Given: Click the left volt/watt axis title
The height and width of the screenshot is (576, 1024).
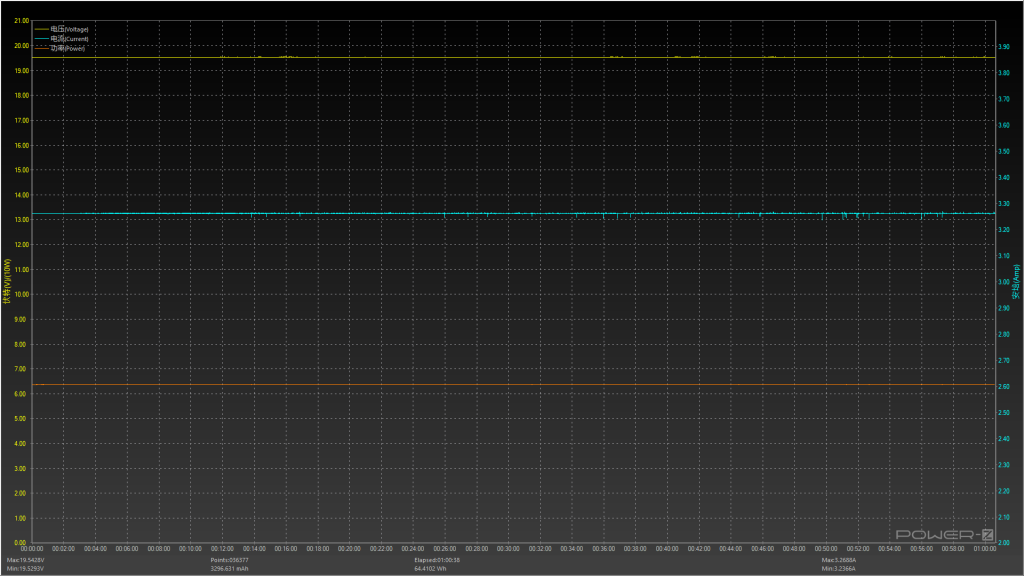Looking at the screenshot, I should pyautogui.click(x=7, y=281).
